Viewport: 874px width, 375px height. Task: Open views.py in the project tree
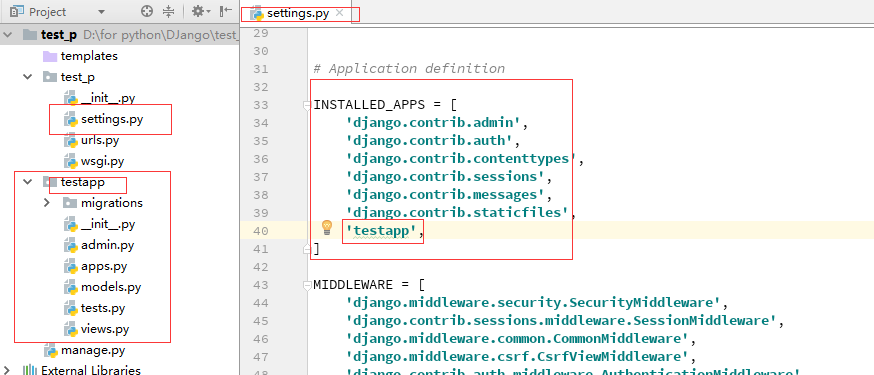click(x=105, y=329)
